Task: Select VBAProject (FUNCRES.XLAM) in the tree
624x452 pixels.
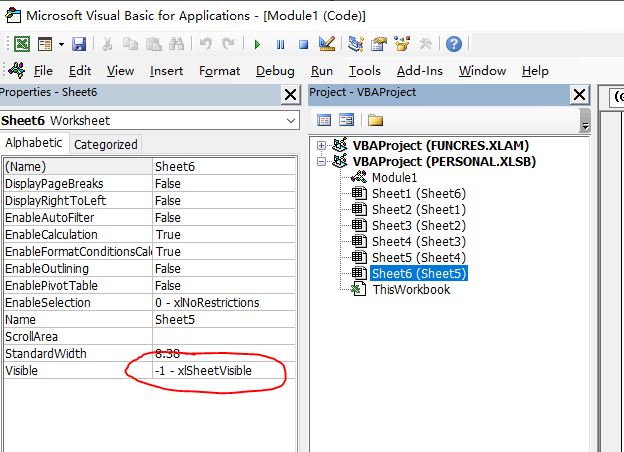Action: (441, 146)
